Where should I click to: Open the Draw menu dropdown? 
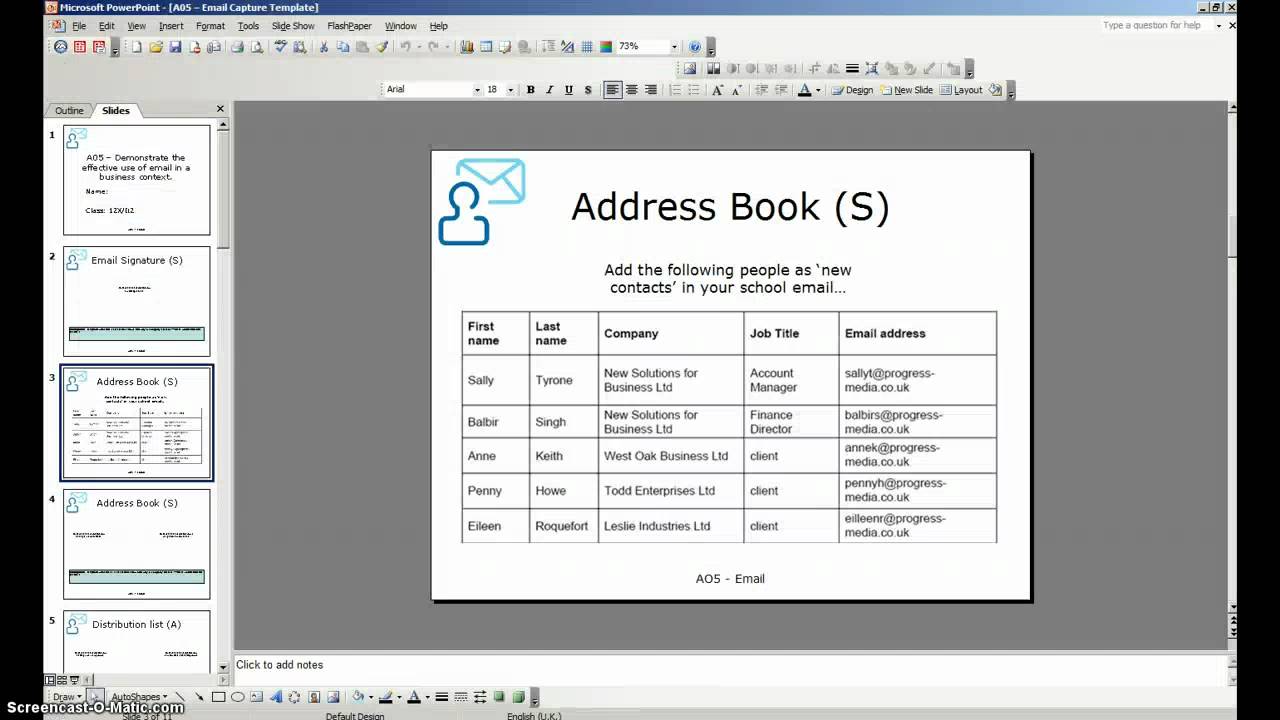coord(68,697)
